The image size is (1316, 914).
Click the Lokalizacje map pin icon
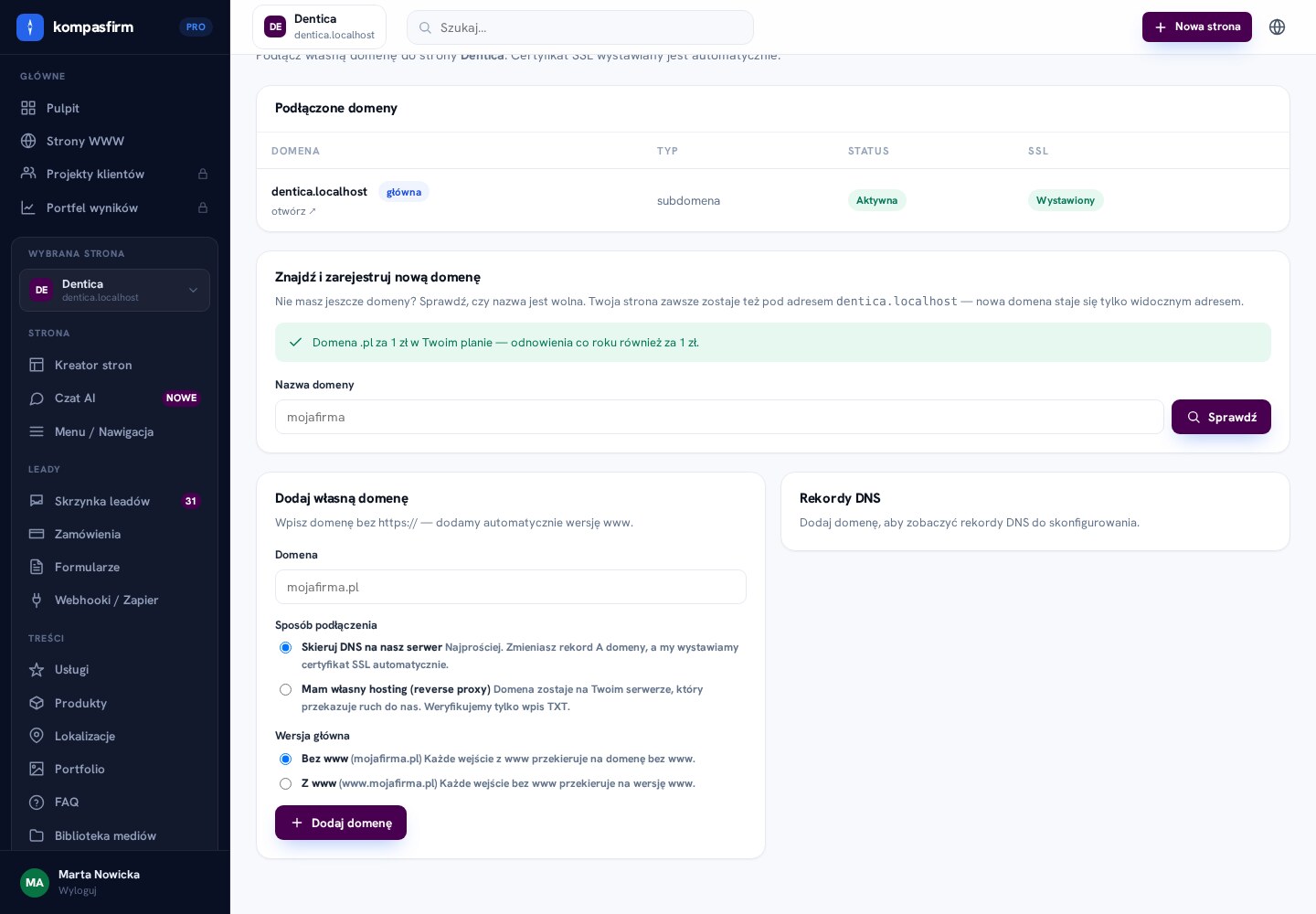[37, 736]
